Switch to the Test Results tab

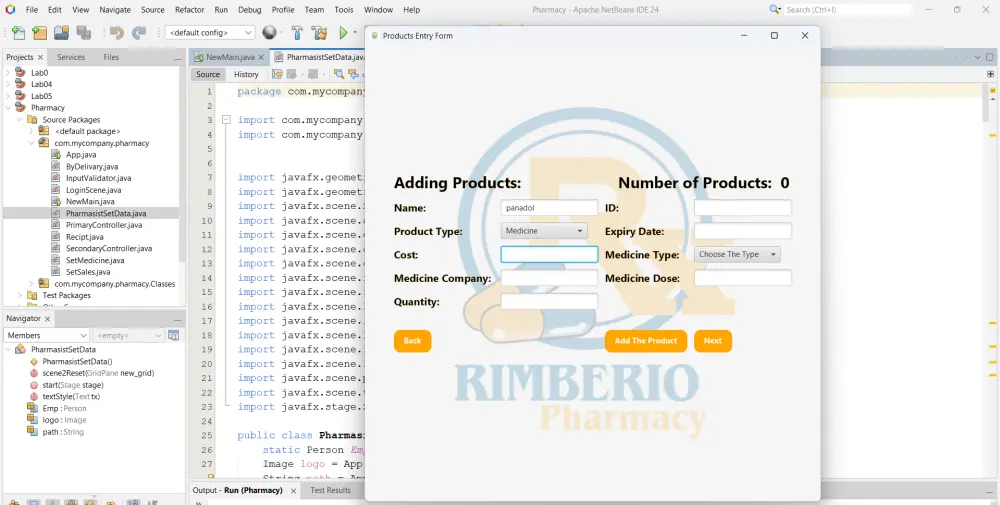point(330,490)
